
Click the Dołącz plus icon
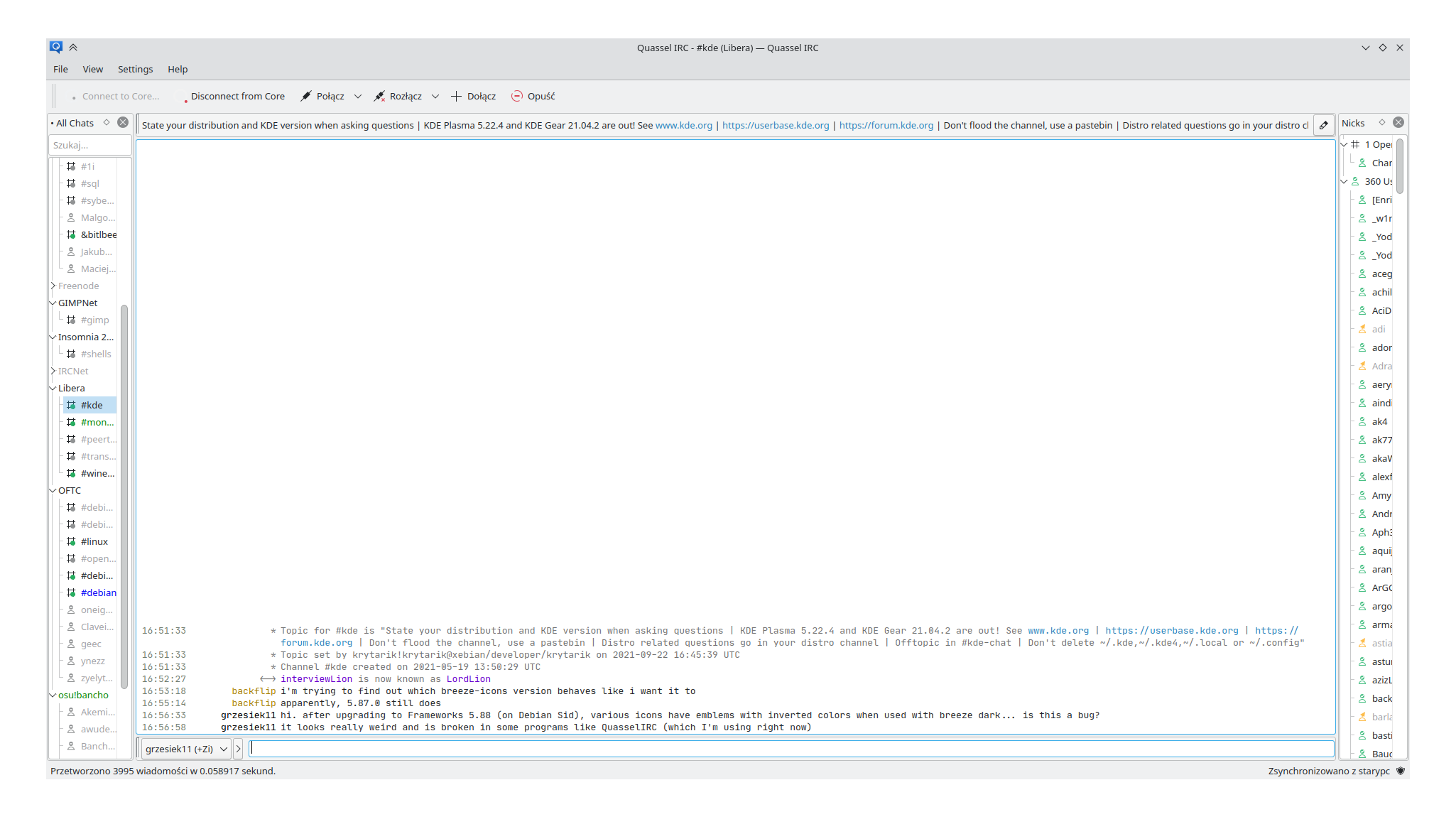456,96
